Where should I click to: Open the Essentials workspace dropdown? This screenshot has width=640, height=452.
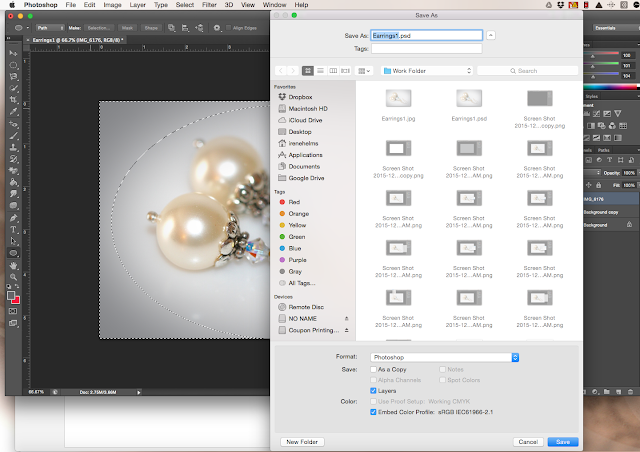(615, 28)
